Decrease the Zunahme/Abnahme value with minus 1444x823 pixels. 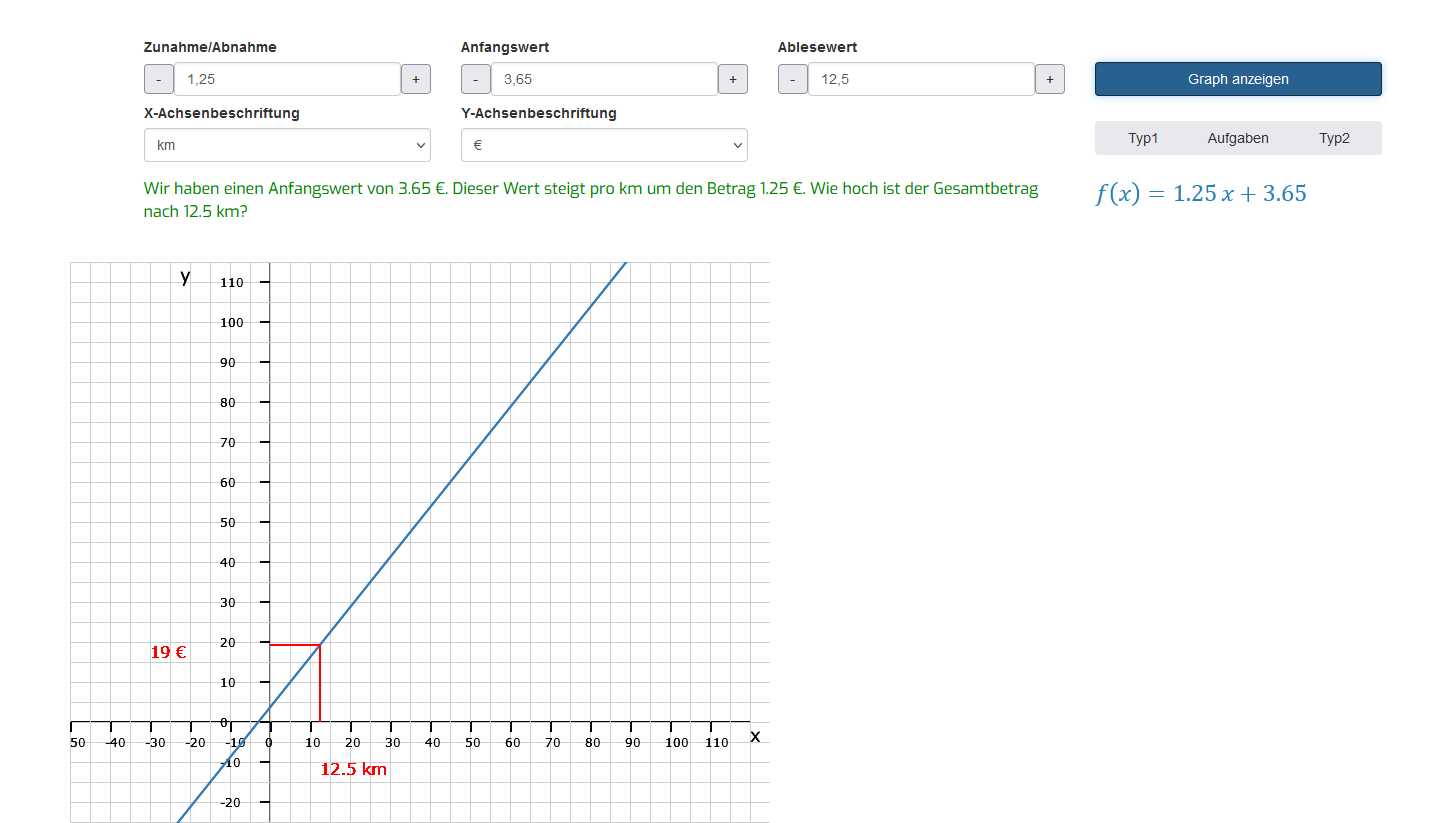click(158, 80)
